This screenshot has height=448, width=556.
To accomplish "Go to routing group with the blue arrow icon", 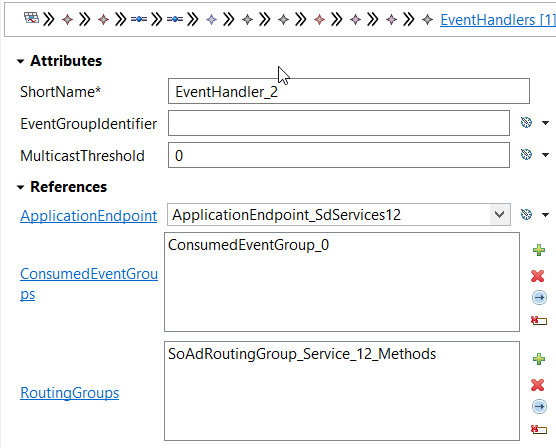I will tap(539, 406).
